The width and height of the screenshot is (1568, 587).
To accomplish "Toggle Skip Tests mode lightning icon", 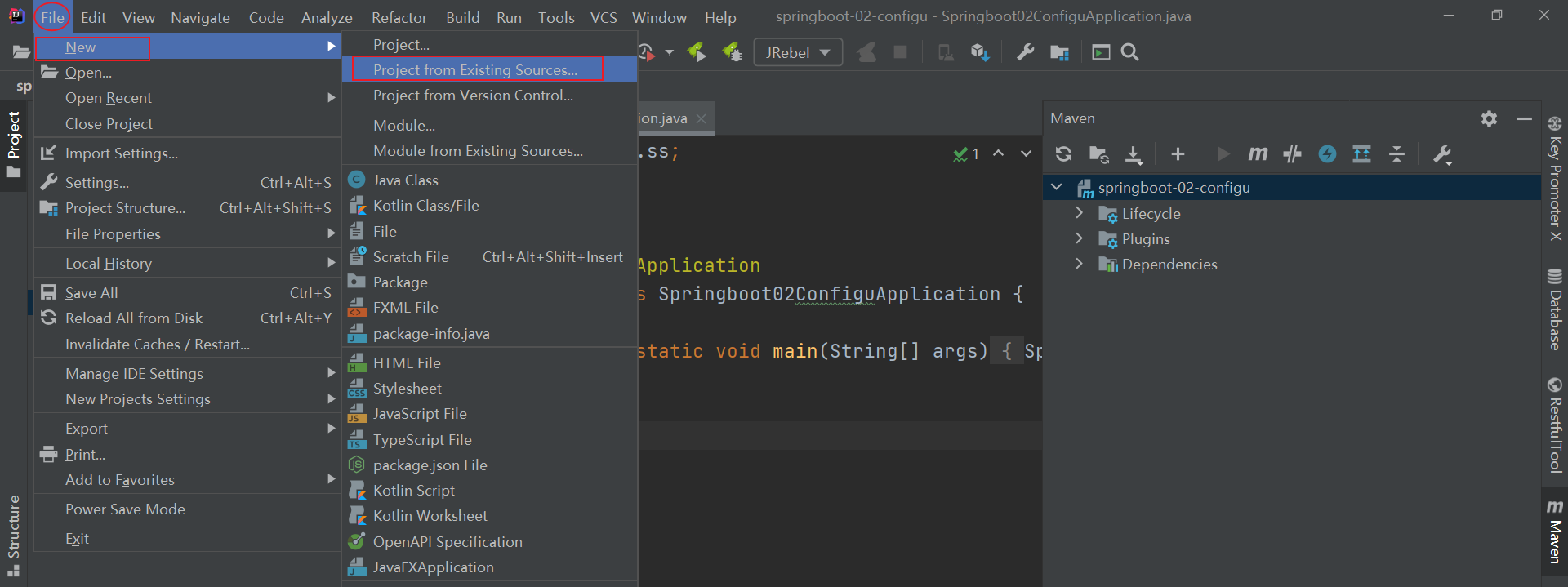I will [x=1327, y=153].
